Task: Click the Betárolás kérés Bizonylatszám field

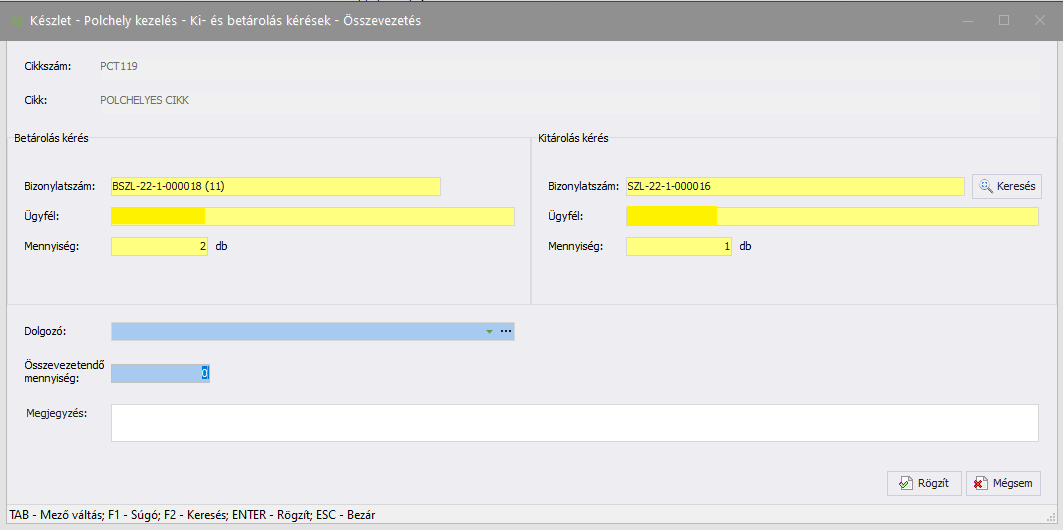Action: [275, 186]
